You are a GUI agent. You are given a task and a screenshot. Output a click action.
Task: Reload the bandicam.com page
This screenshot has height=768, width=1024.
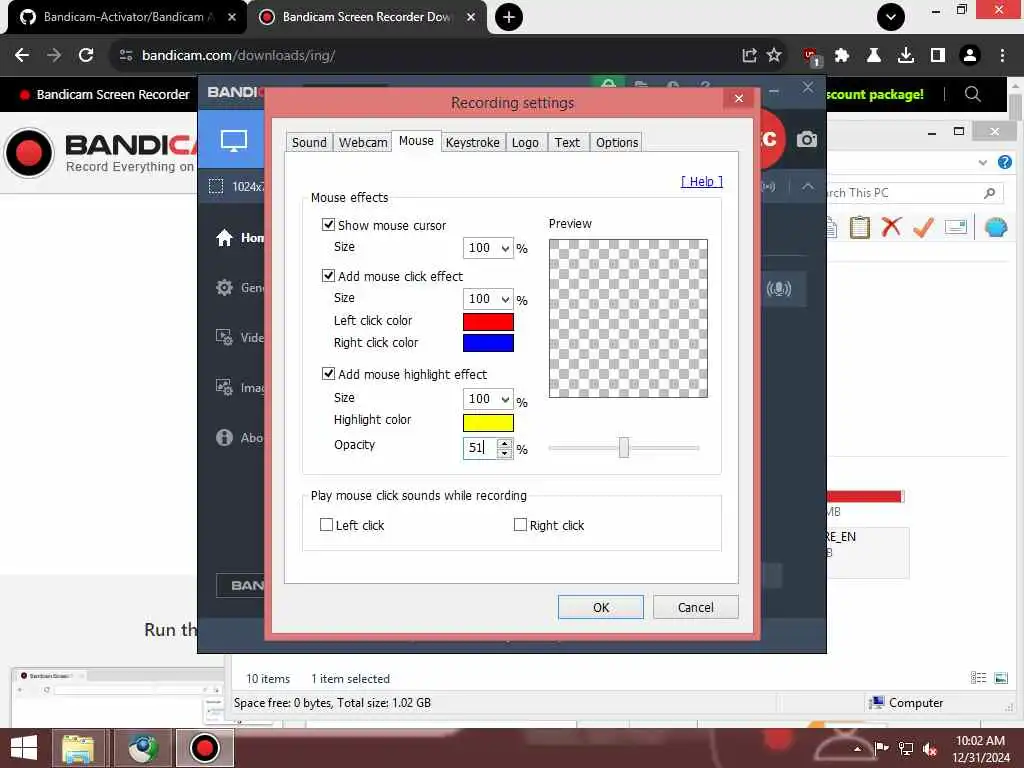pyautogui.click(x=86, y=55)
